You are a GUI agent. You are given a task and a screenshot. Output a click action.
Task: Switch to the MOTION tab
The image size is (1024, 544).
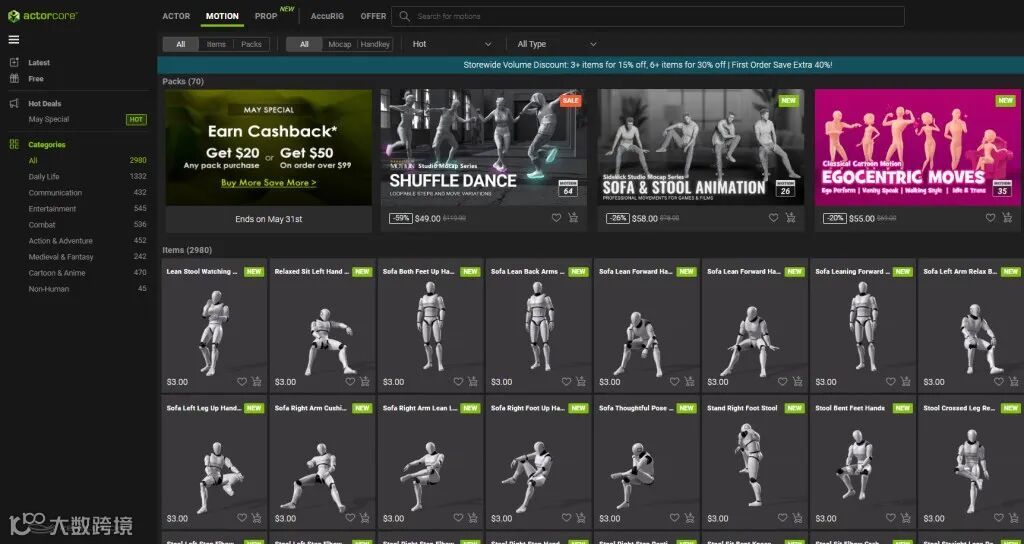[222, 16]
